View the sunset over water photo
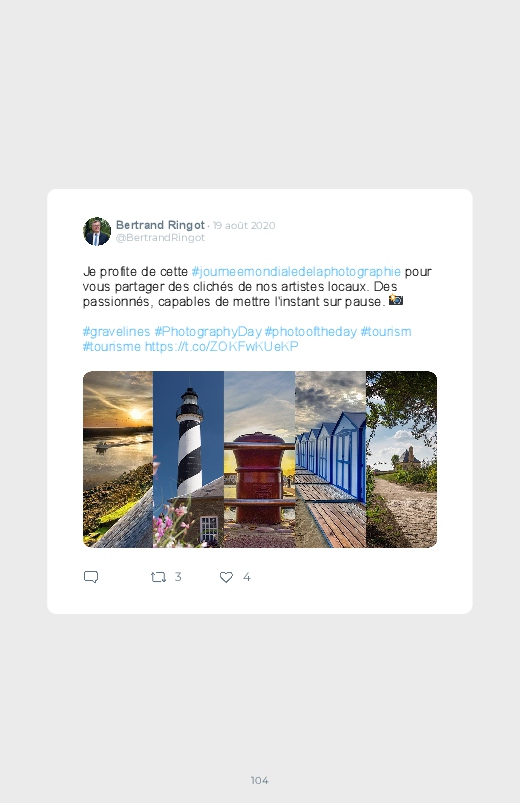This screenshot has width=520, height=803. pyautogui.click(x=118, y=459)
